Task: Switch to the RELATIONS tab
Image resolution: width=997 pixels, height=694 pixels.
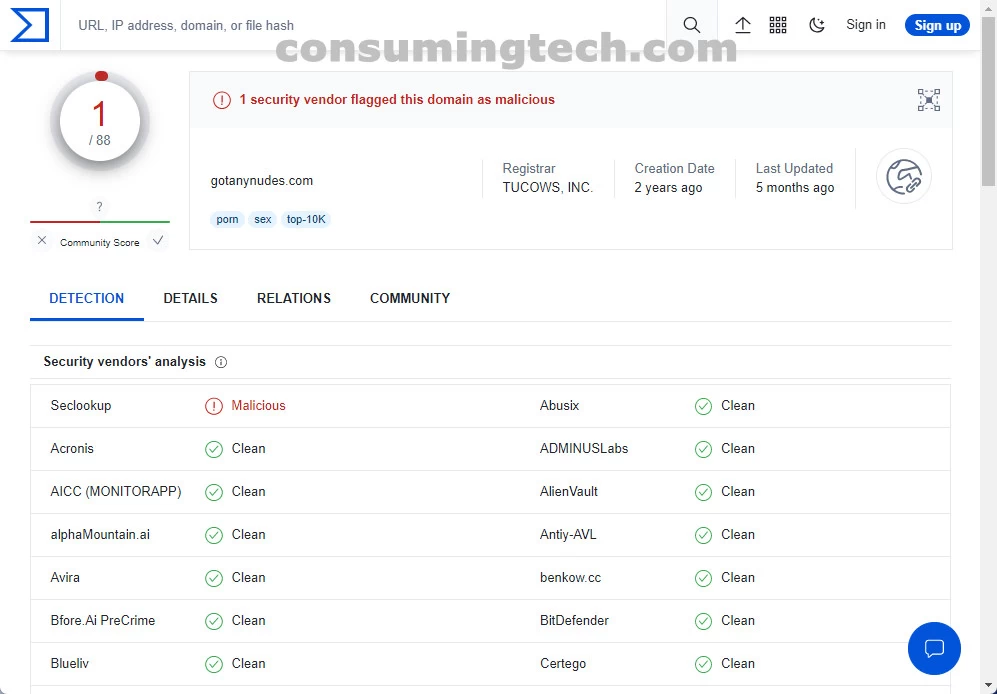Action: click(294, 298)
